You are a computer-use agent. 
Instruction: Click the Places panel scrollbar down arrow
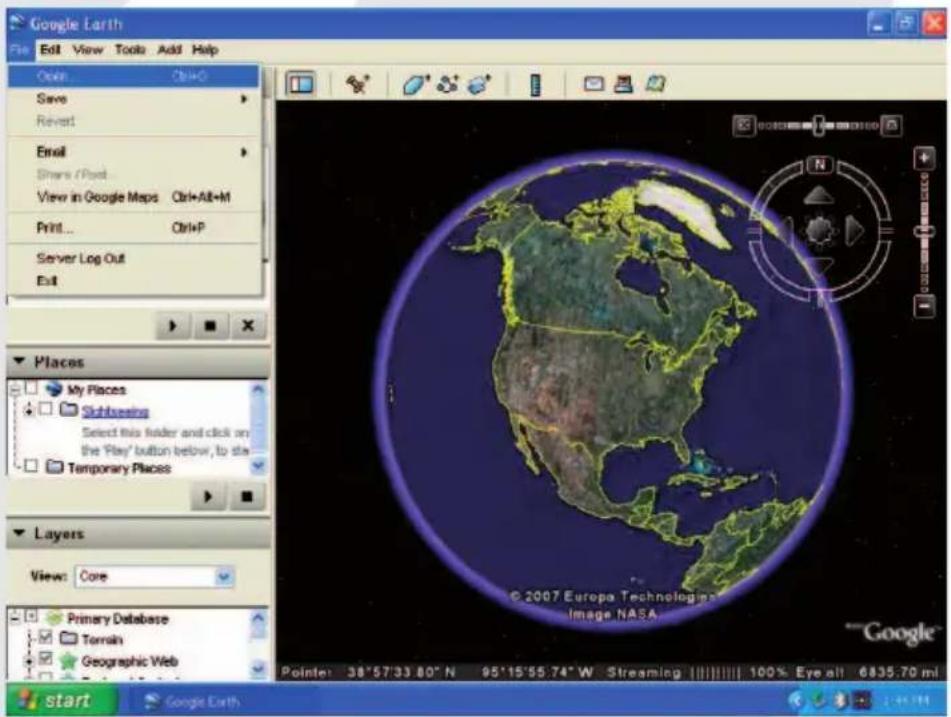point(258,465)
